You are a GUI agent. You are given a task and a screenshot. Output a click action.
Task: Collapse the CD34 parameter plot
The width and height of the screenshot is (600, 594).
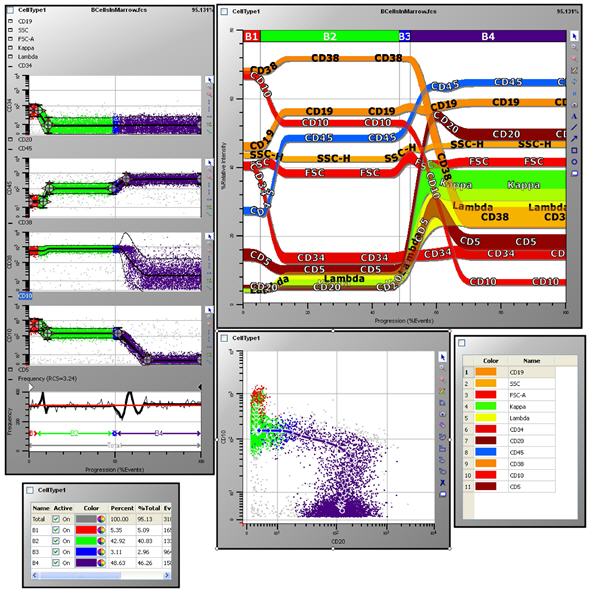(x=10, y=66)
